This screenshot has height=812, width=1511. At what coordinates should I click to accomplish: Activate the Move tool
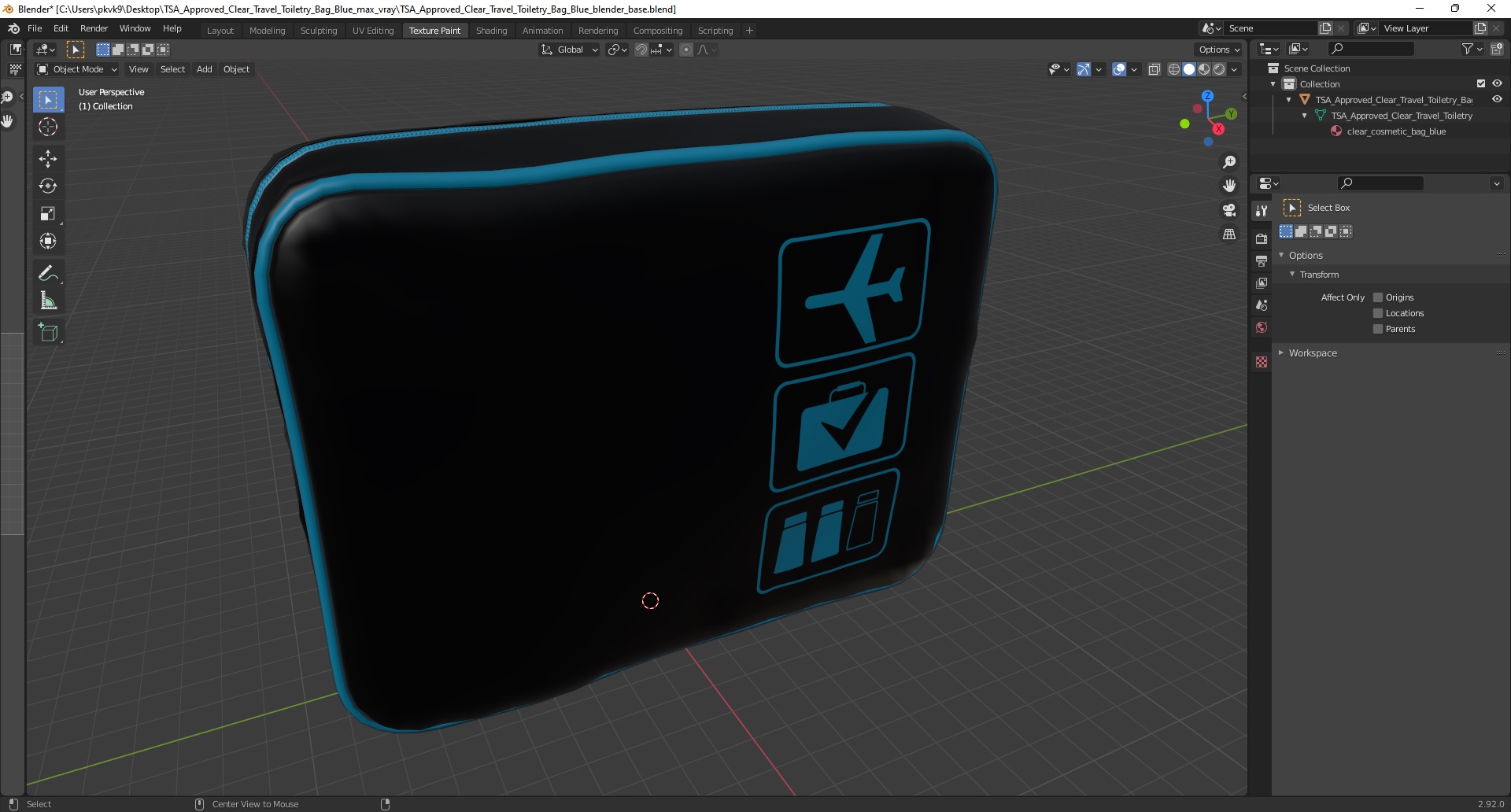pos(48,158)
